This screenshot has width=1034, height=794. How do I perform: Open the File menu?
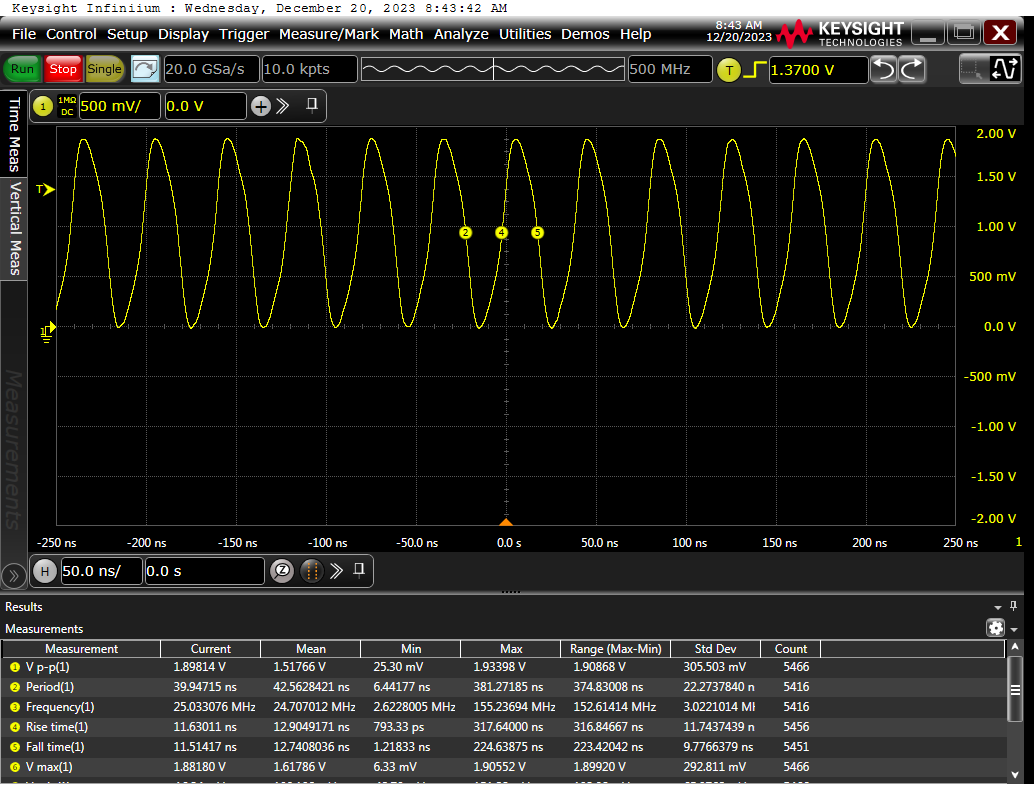pyautogui.click(x=24, y=34)
